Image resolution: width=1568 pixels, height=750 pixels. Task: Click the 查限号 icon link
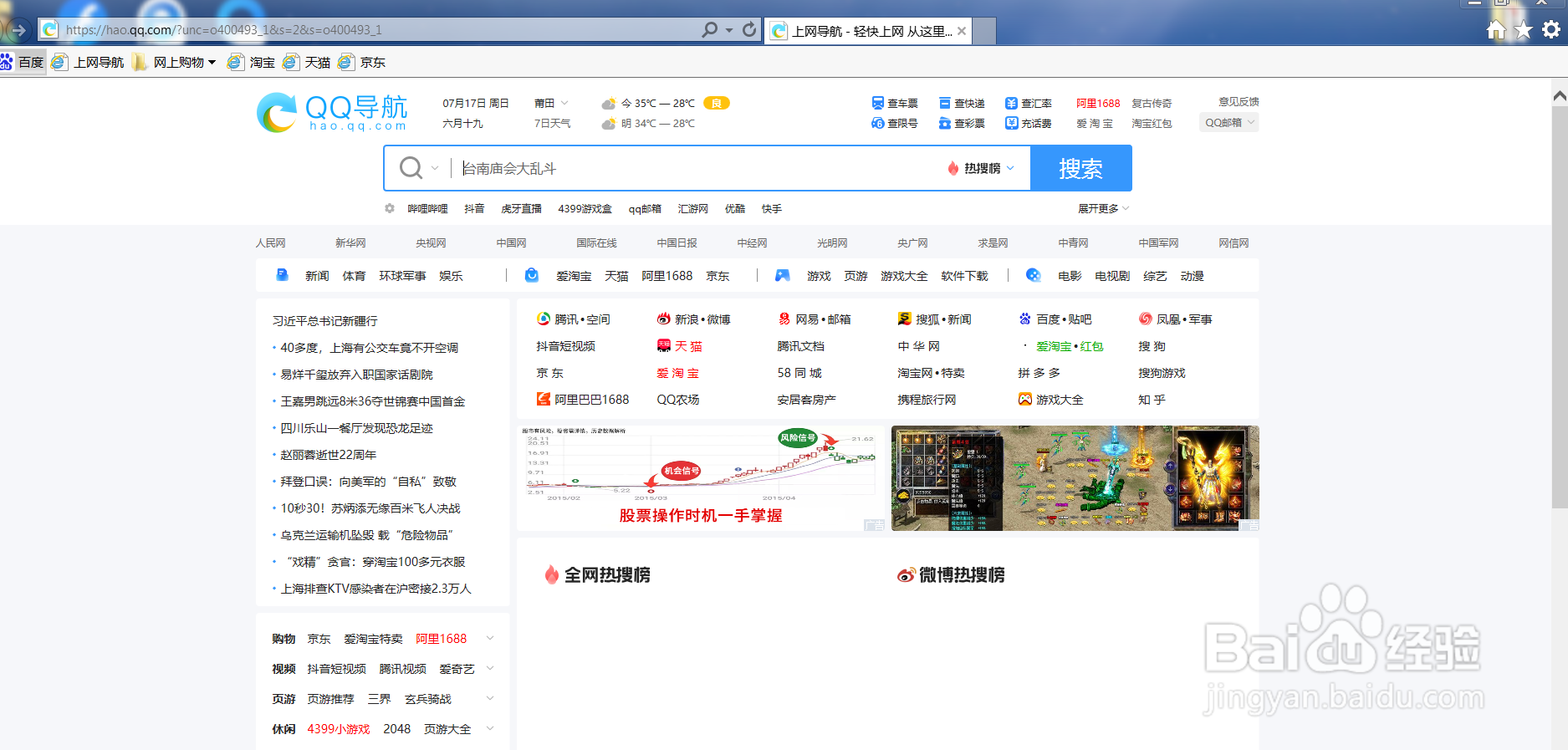894,123
